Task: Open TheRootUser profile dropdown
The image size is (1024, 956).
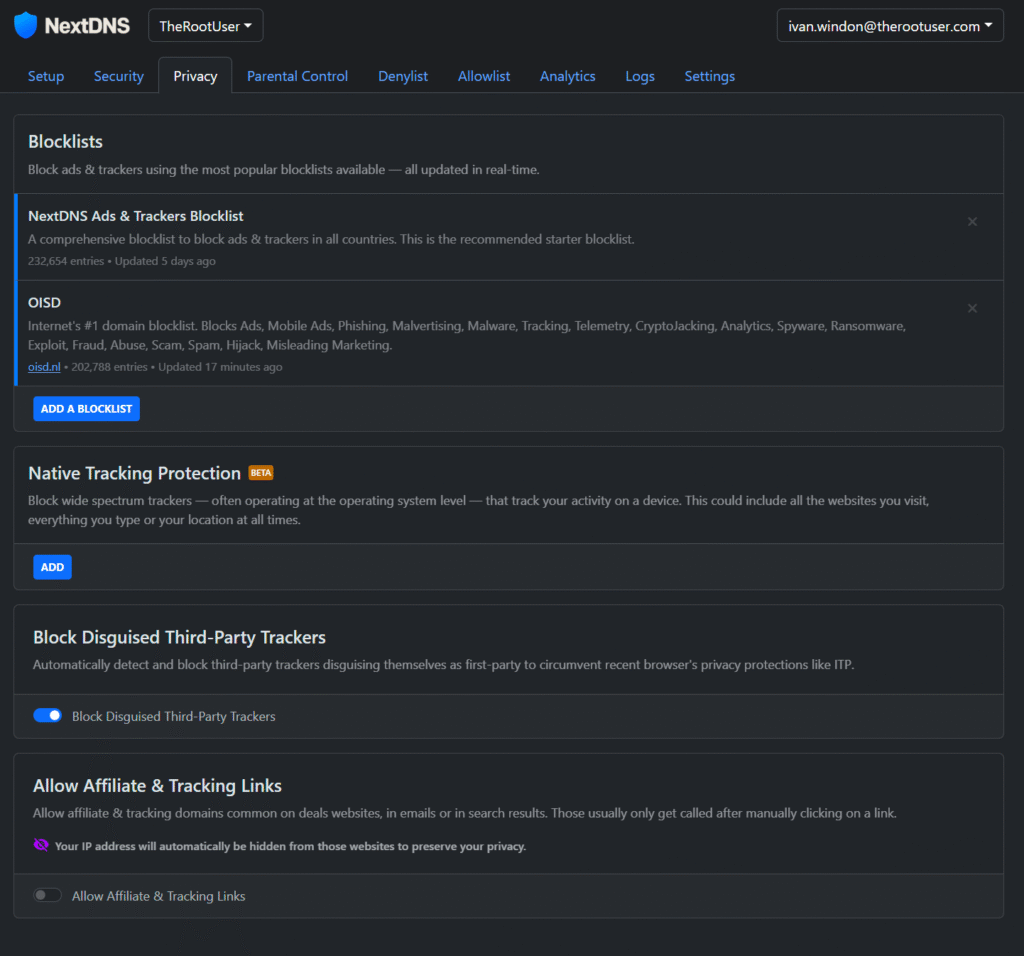Action: [x=206, y=26]
